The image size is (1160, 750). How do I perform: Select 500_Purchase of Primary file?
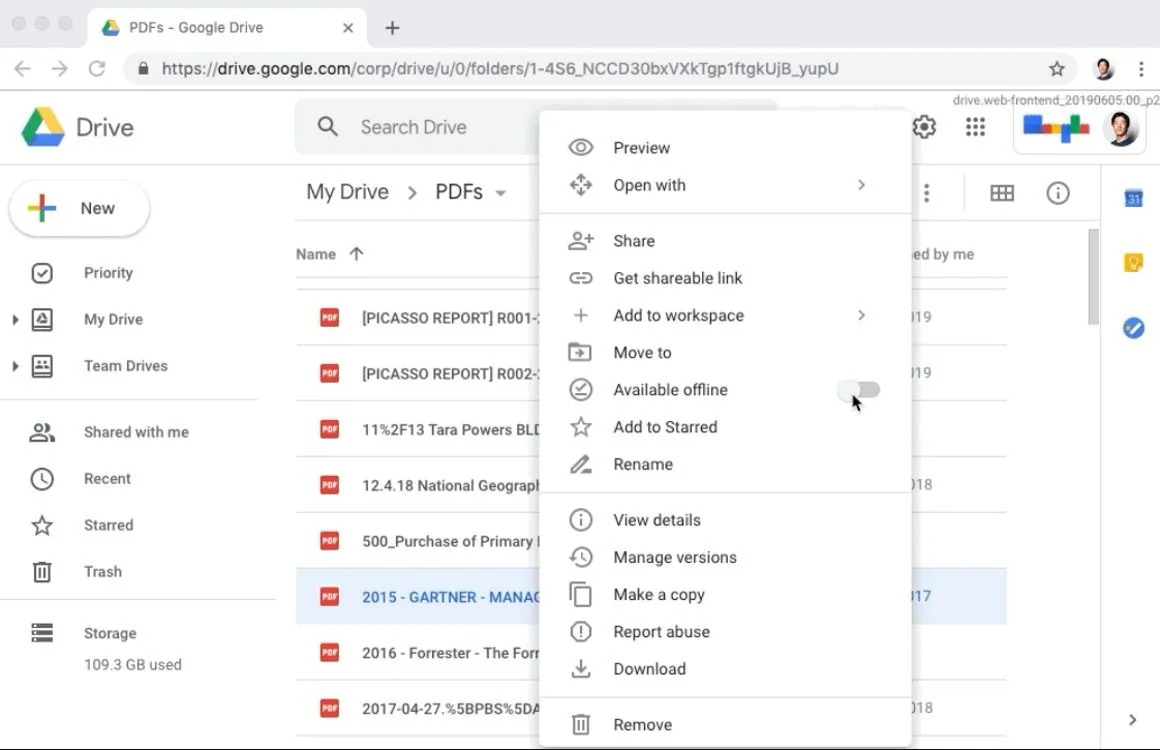450,541
